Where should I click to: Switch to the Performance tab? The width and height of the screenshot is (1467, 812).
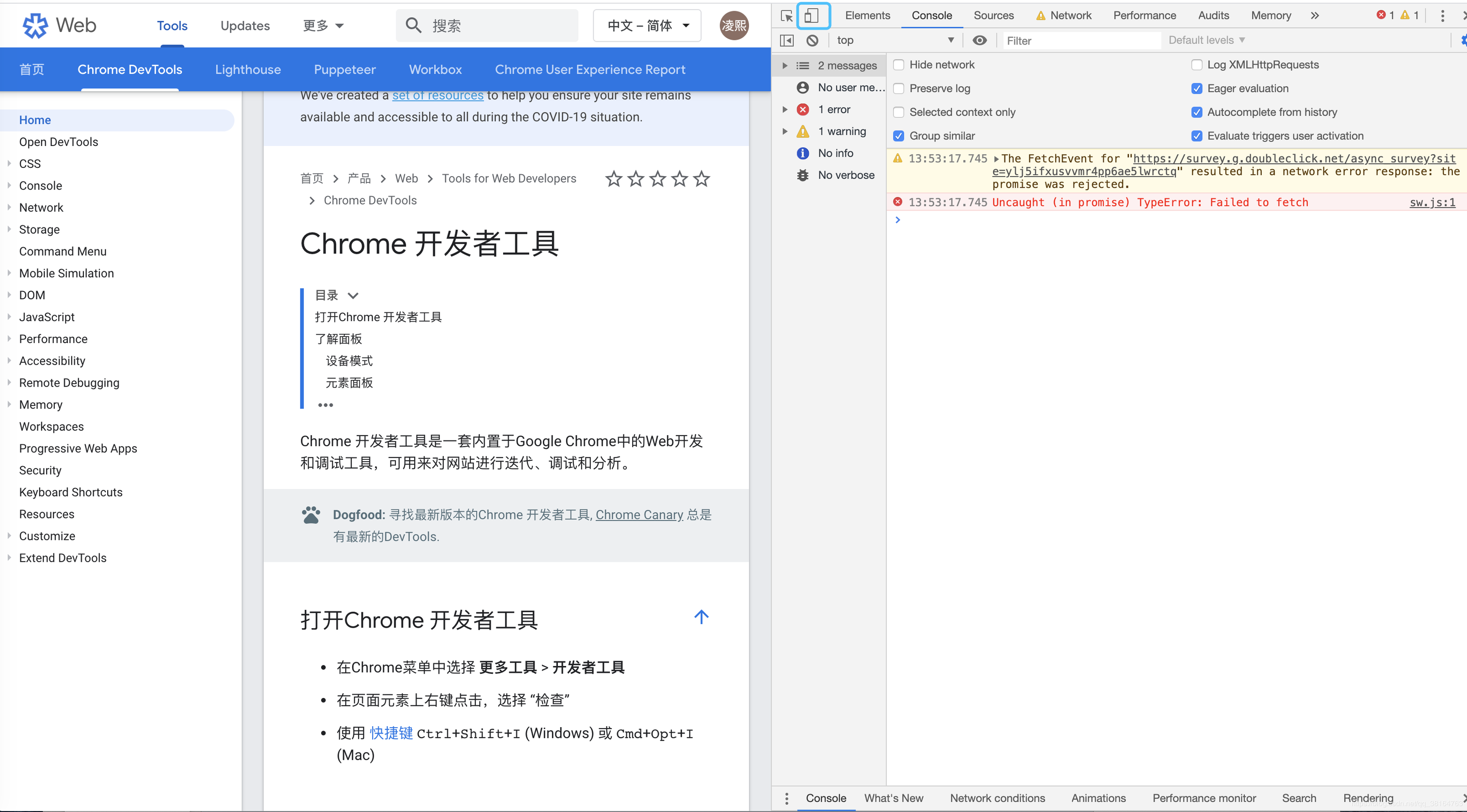(x=1145, y=16)
